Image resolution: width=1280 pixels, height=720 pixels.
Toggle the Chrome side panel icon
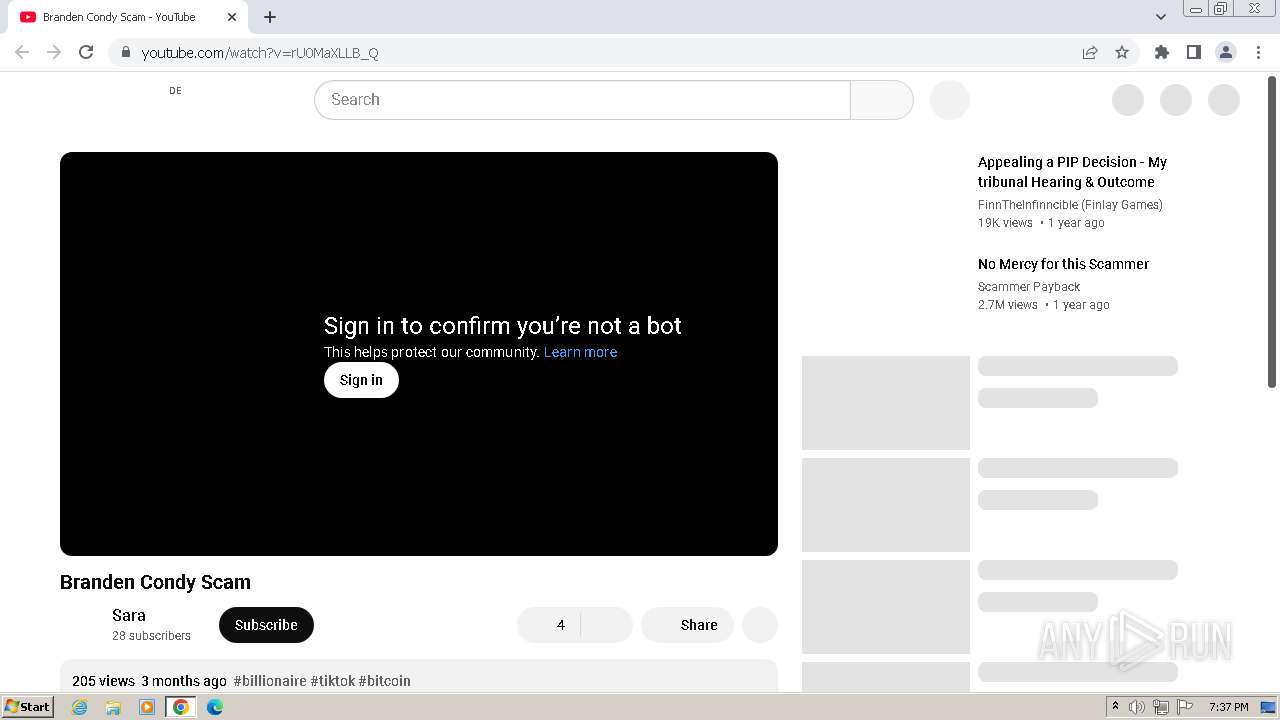tap(1193, 52)
